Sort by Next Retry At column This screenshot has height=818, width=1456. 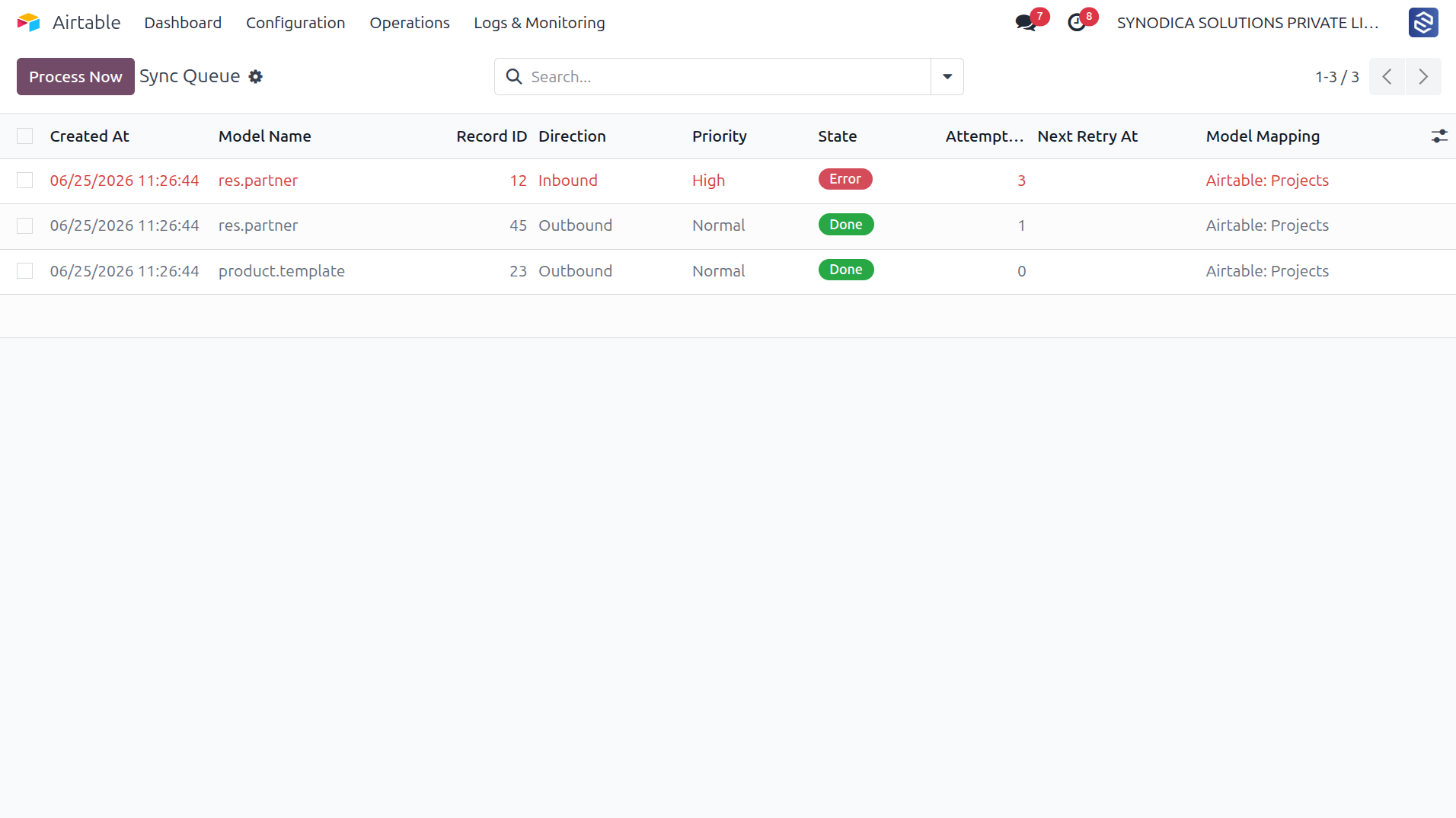click(1087, 136)
